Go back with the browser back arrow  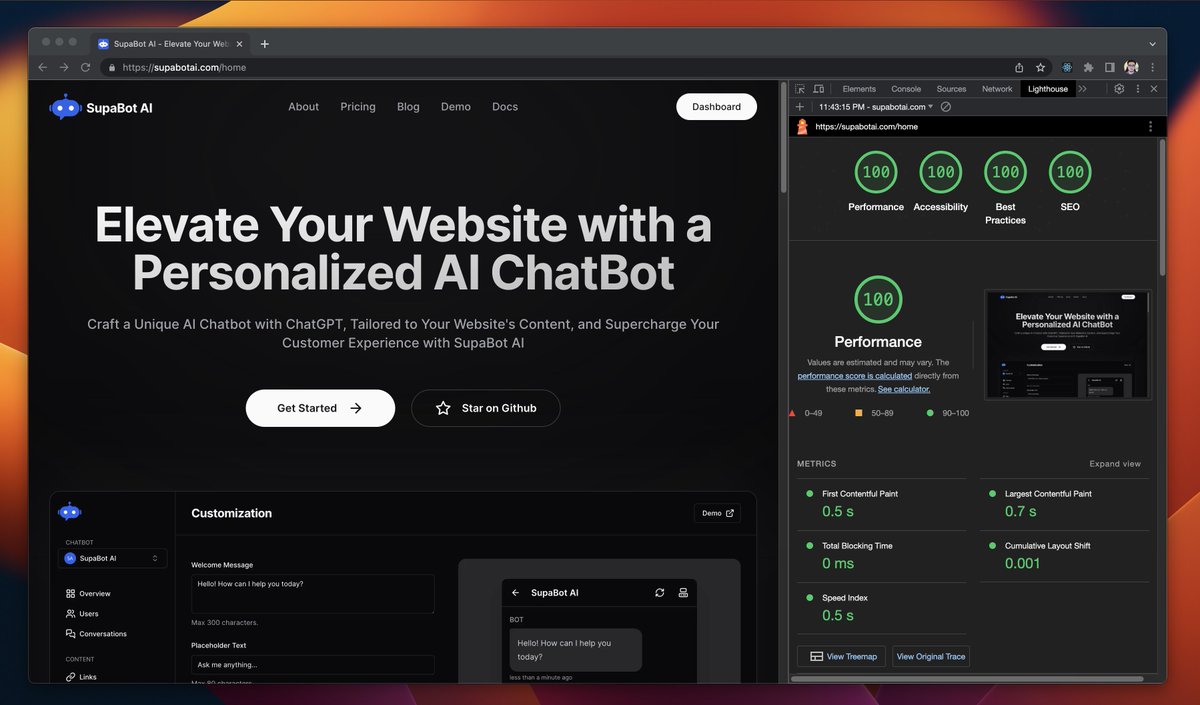pos(43,67)
